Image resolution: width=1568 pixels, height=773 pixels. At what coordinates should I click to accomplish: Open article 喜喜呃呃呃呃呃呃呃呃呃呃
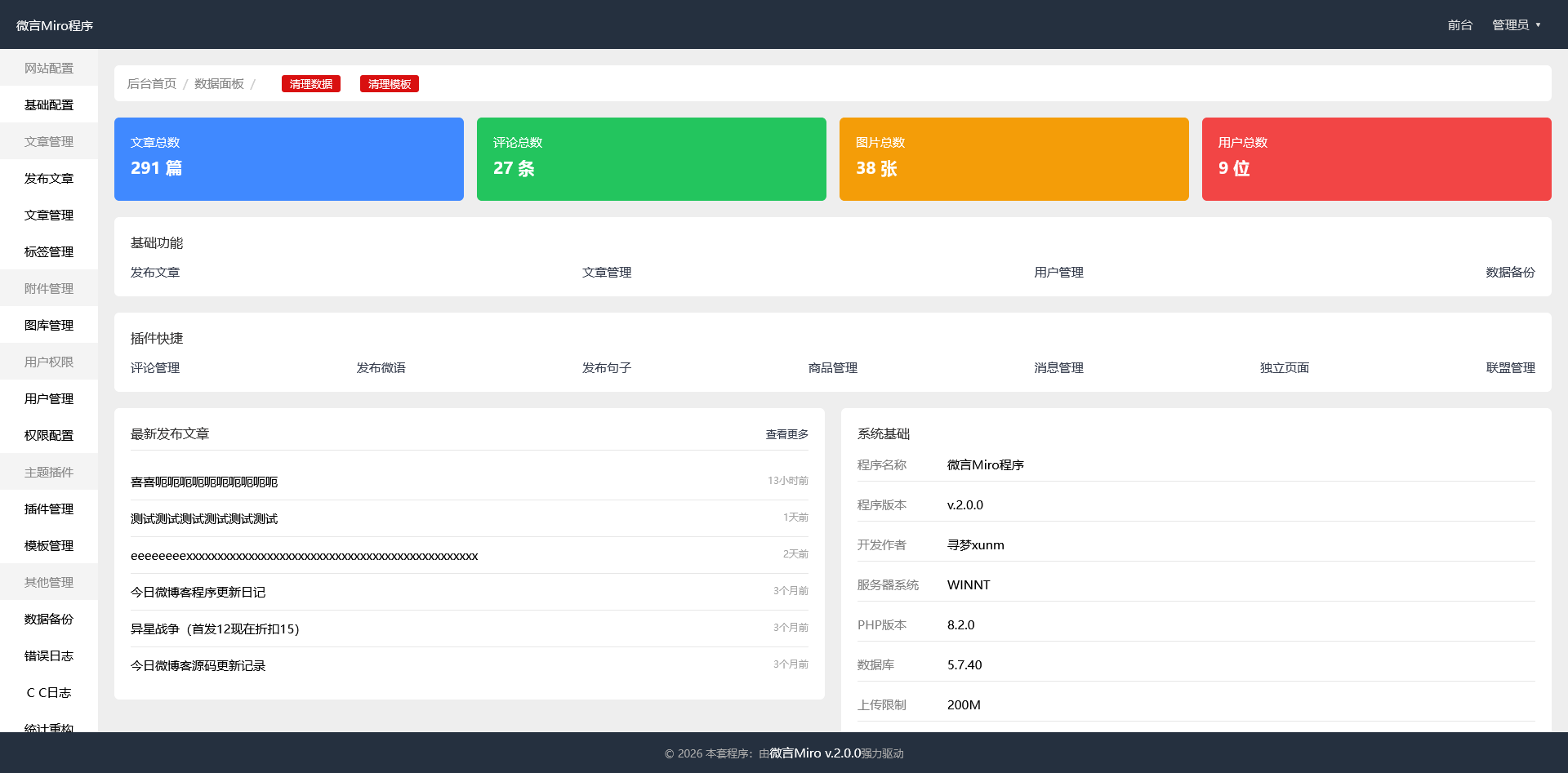click(204, 482)
